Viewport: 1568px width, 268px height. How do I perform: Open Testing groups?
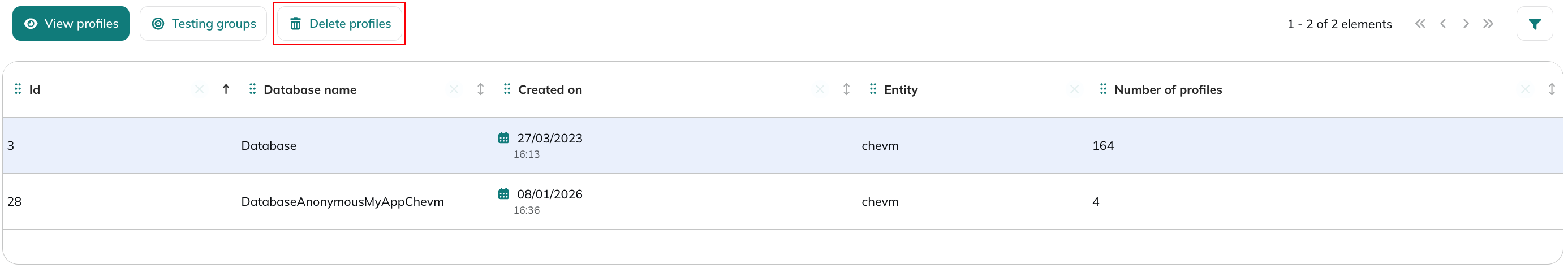[x=203, y=24]
